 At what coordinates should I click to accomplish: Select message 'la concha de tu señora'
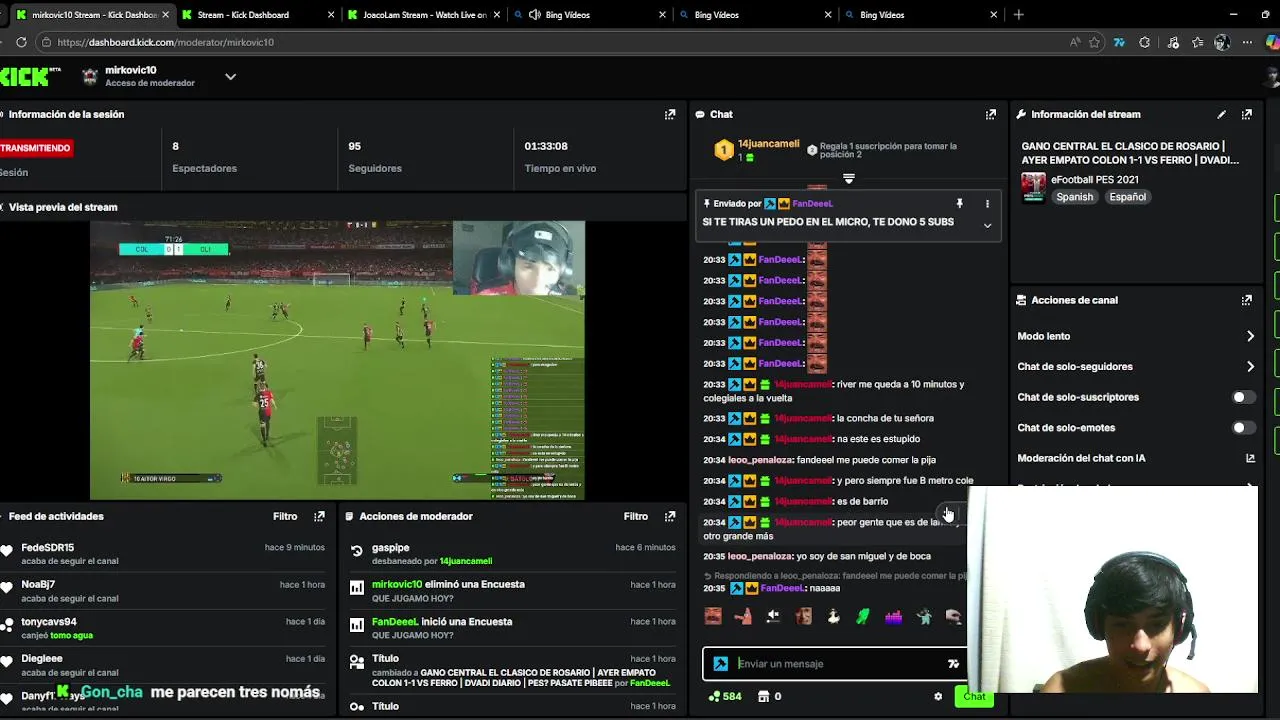pos(885,418)
